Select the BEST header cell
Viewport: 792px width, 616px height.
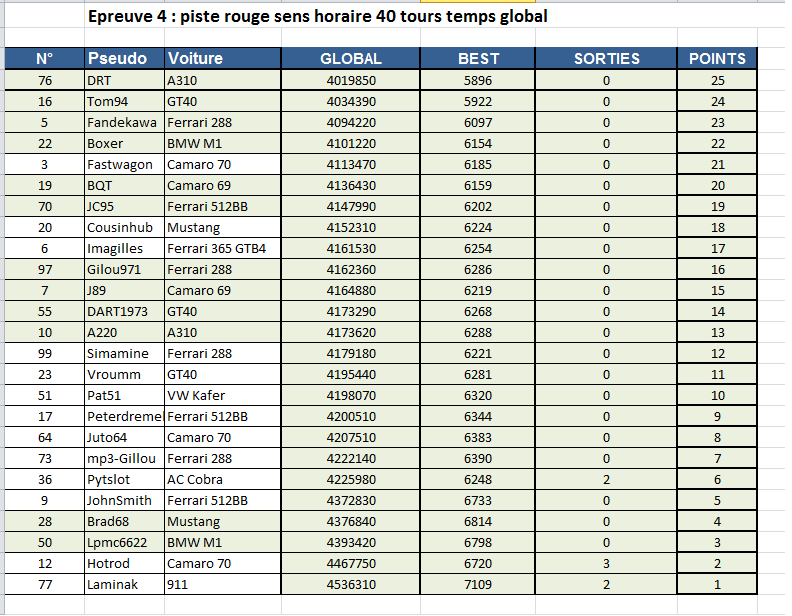click(478, 59)
